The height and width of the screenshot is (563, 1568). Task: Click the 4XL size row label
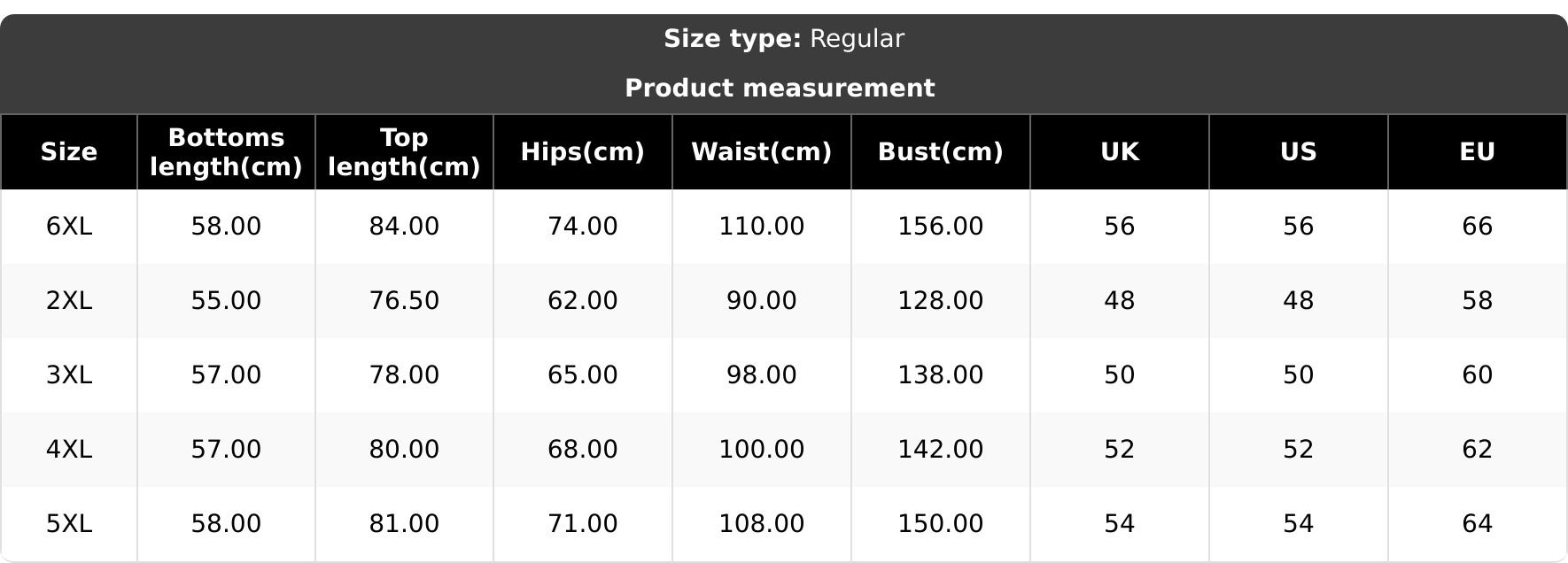pyautogui.click(x=69, y=450)
